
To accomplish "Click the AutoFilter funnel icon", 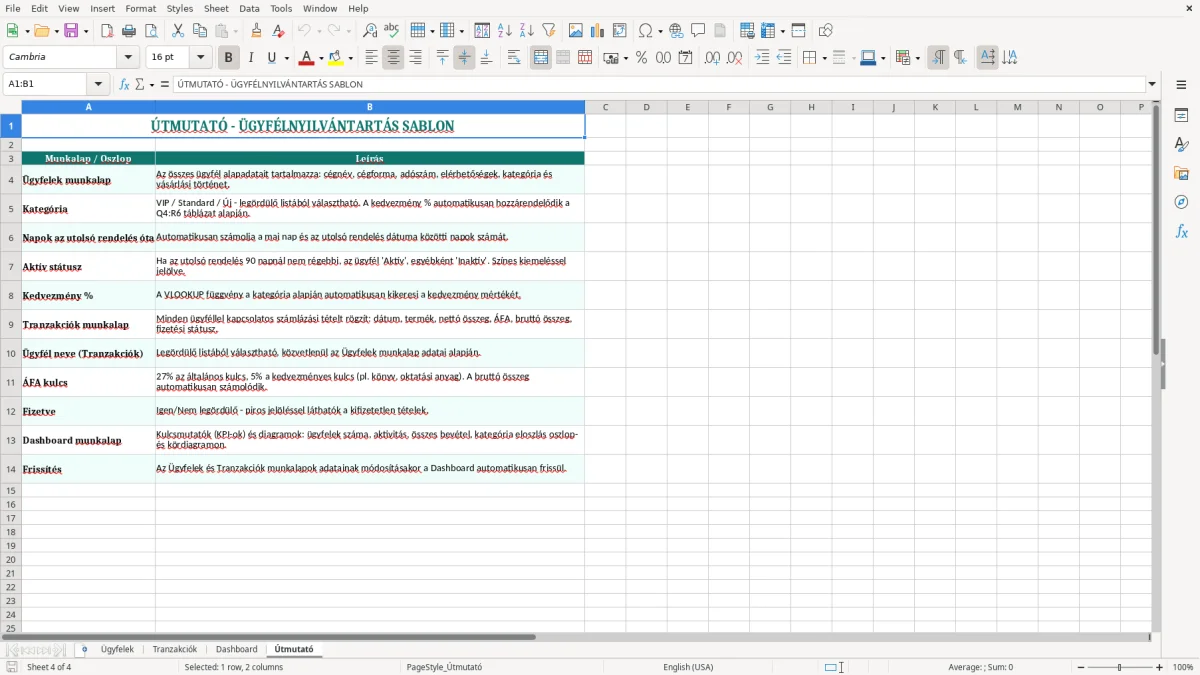I will coord(548,31).
